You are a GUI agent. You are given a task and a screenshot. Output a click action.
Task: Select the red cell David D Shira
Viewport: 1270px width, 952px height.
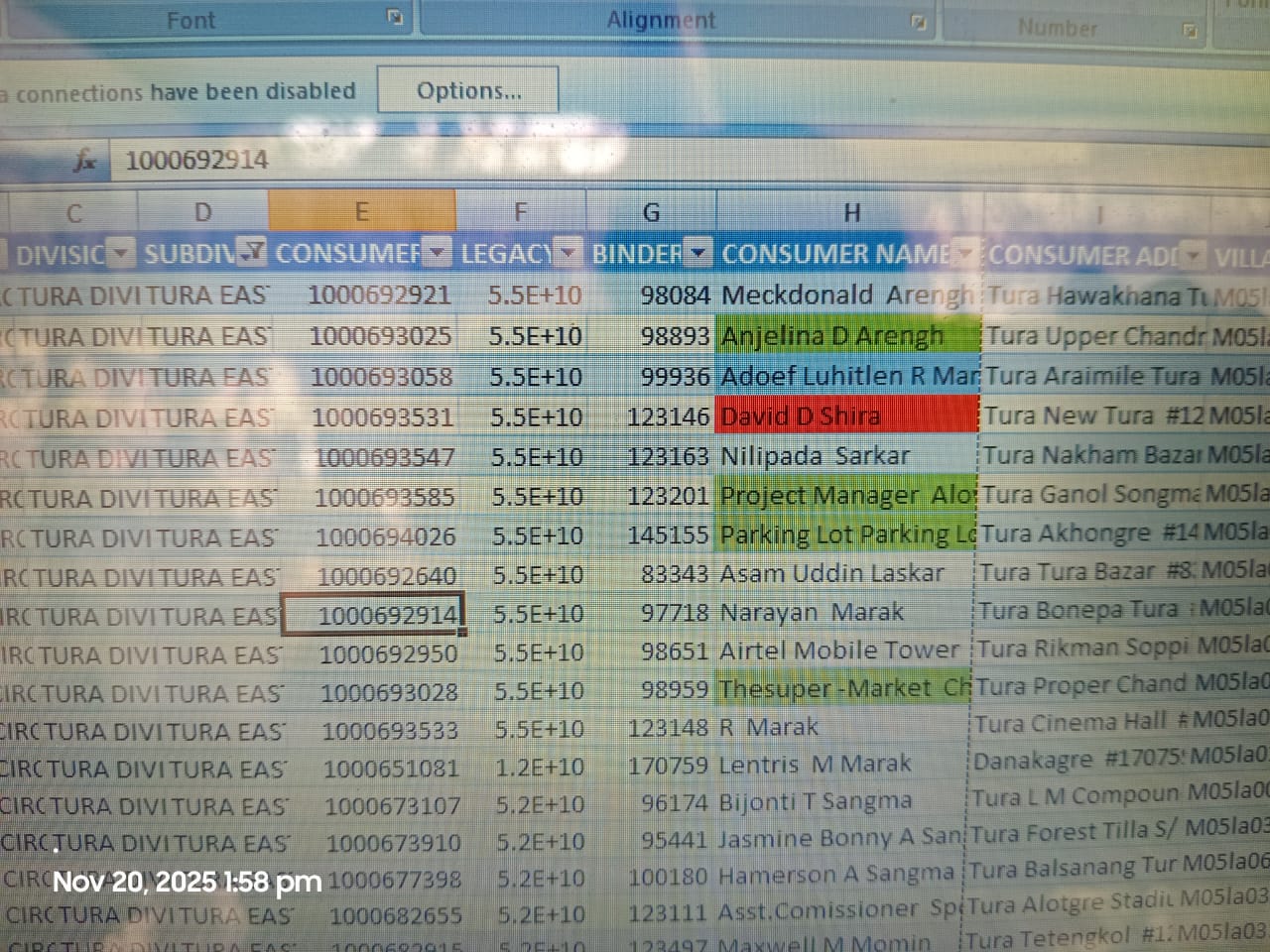click(848, 416)
